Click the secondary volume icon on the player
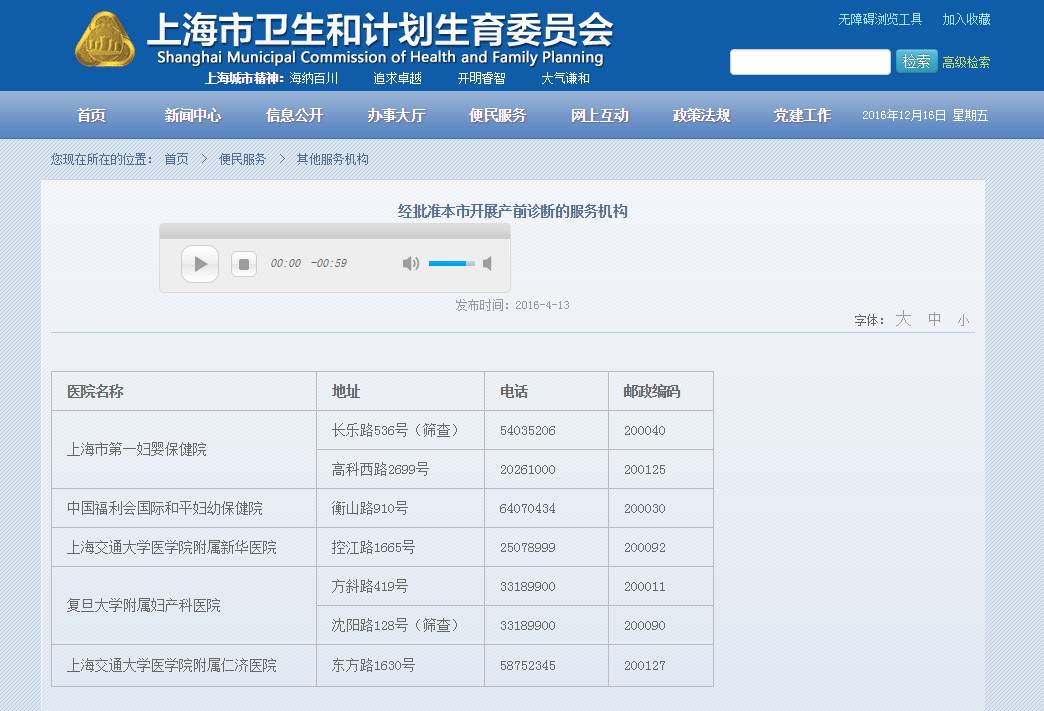 pyautogui.click(x=487, y=263)
